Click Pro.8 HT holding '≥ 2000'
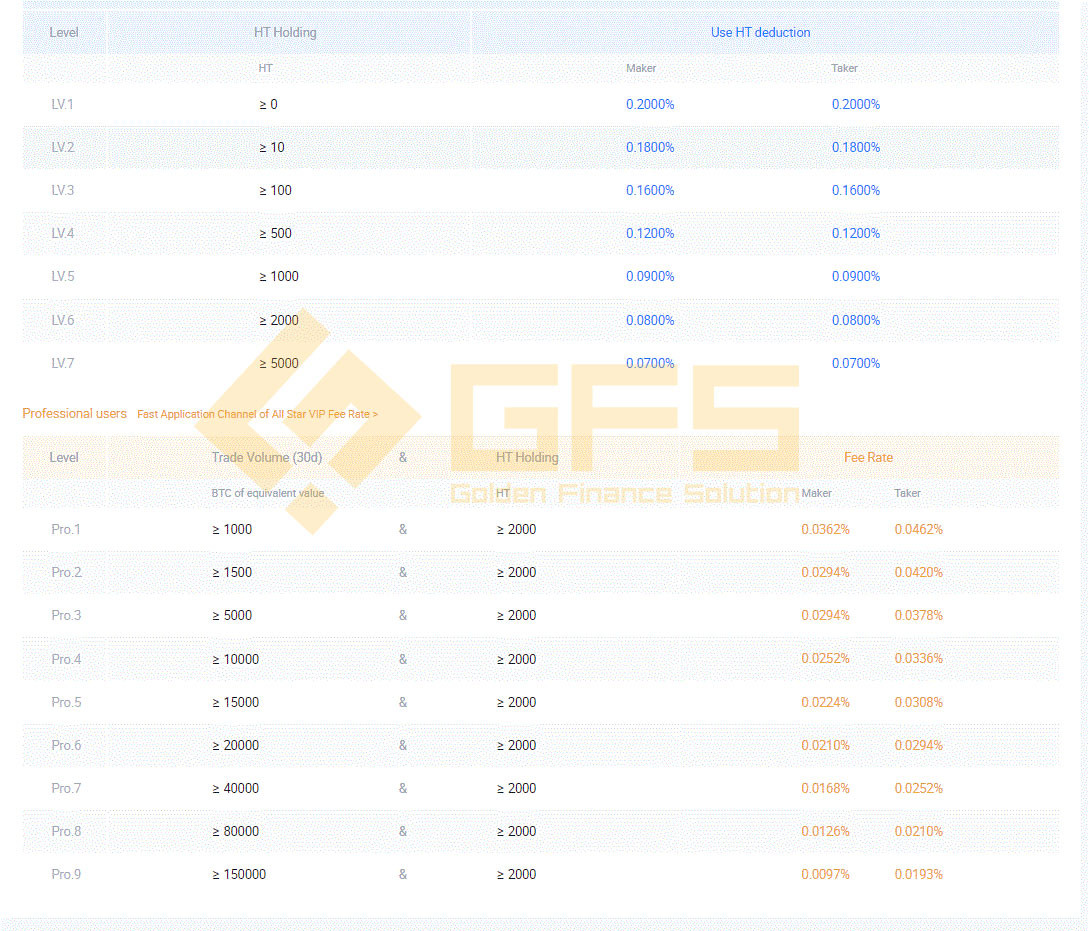 516,831
